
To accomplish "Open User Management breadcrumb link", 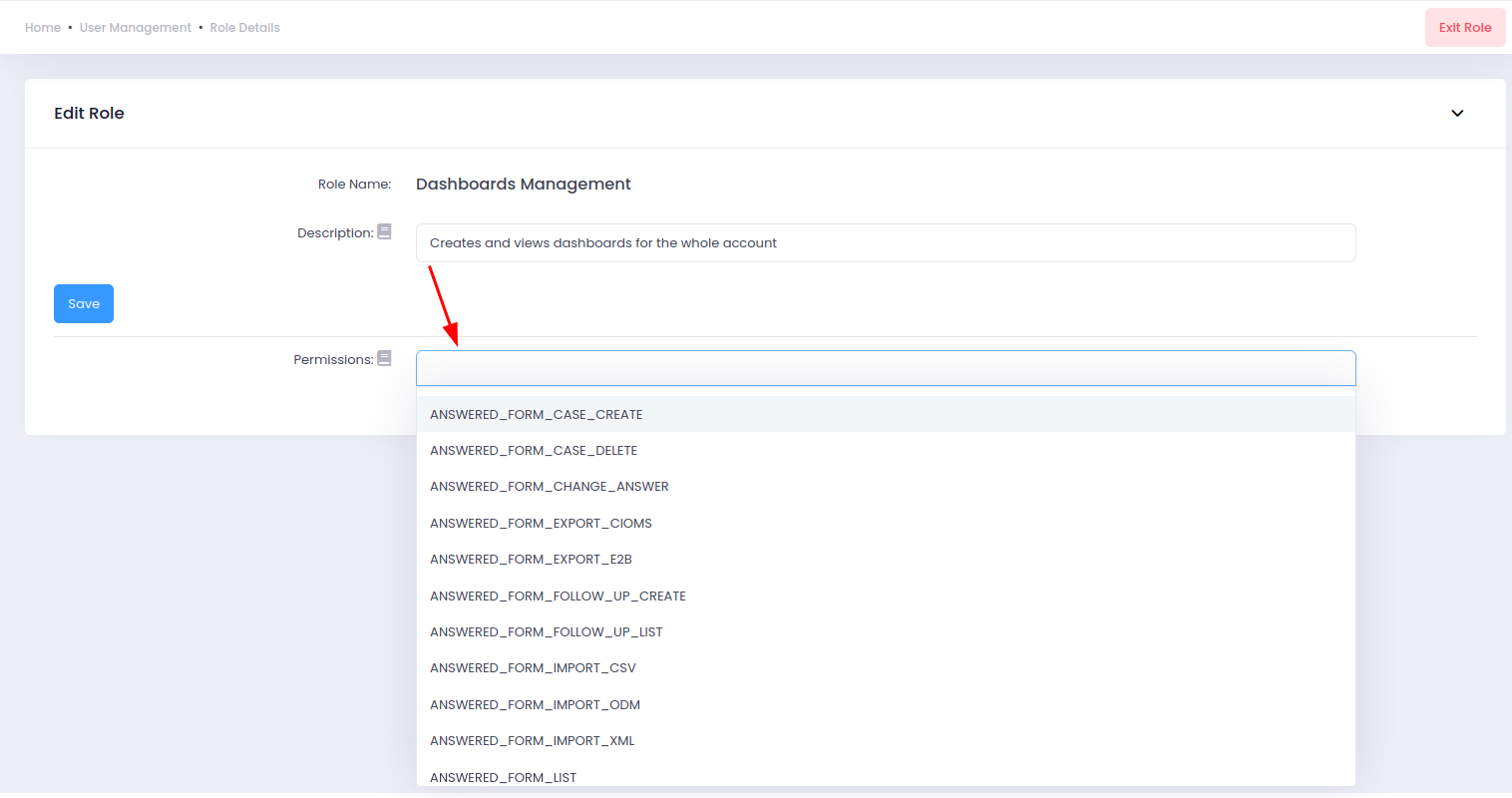I will [x=136, y=28].
